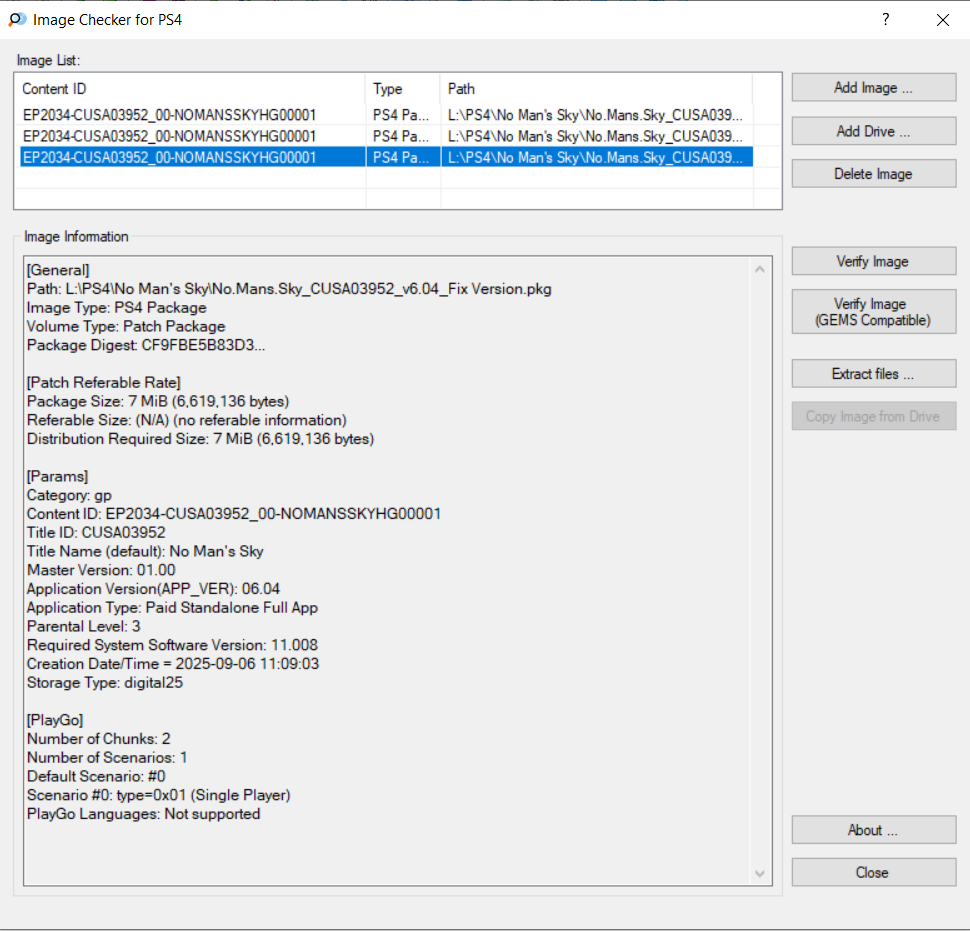Click the Content ID line under [Params]
The width and height of the screenshot is (970, 931).
pyautogui.click(x=234, y=513)
